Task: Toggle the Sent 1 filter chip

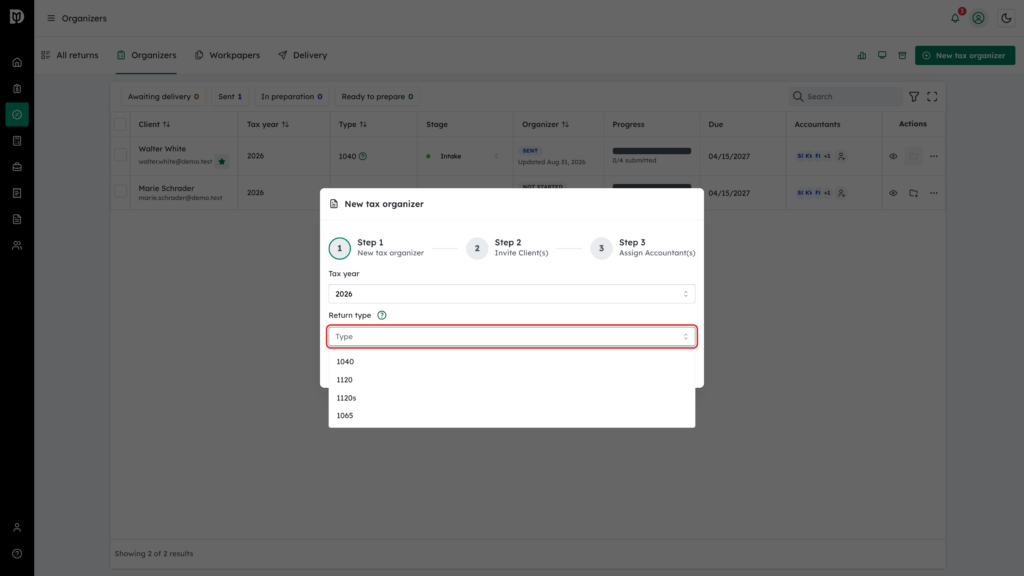Action: pos(230,97)
